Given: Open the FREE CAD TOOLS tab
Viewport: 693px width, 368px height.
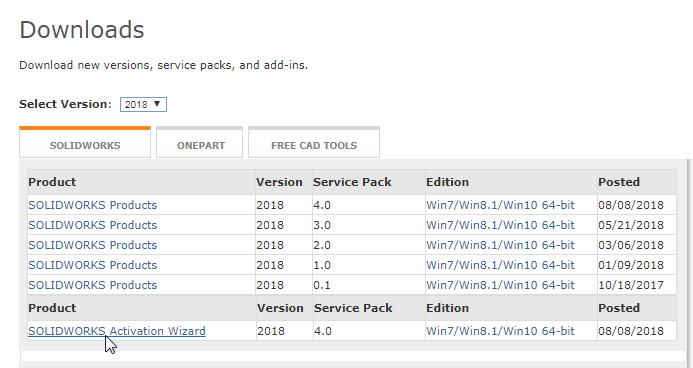Looking at the screenshot, I should tap(314, 142).
